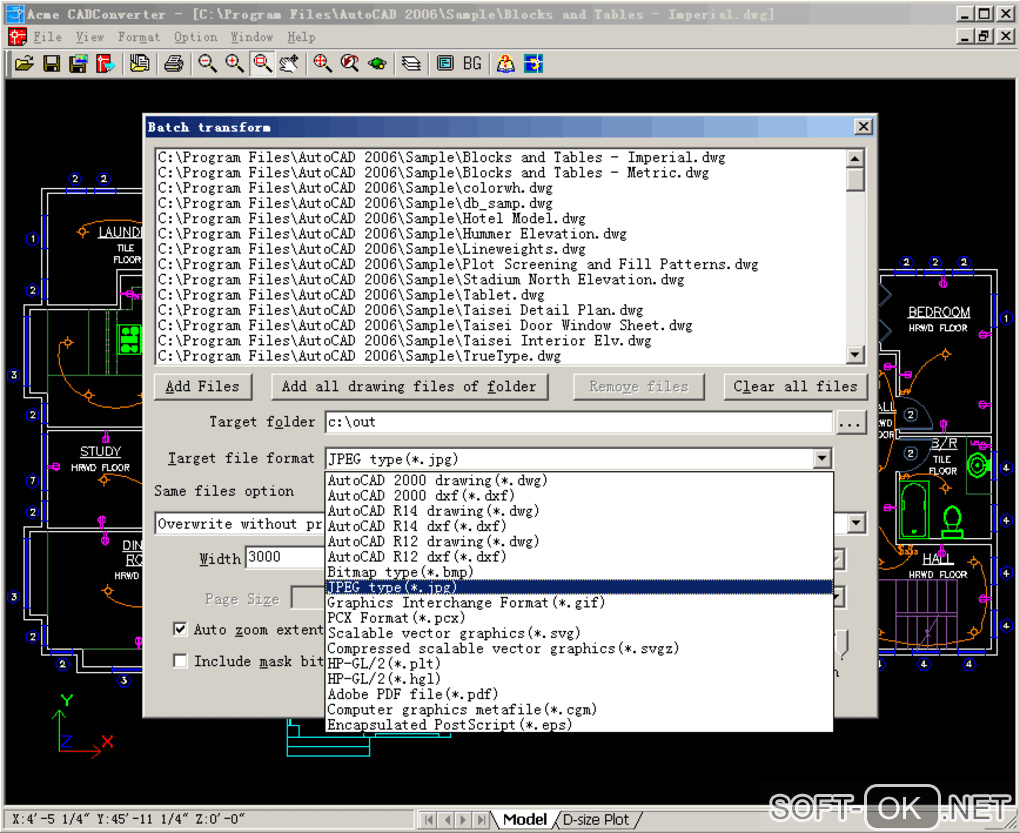
Task: Click the file list scrollbar down arrow
Action: pos(855,354)
